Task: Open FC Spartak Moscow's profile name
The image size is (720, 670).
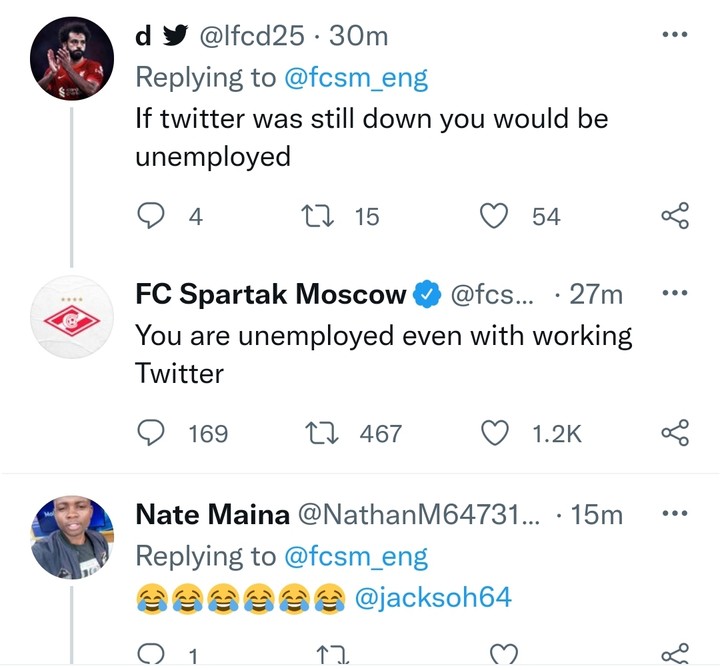Action: (x=271, y=295)
